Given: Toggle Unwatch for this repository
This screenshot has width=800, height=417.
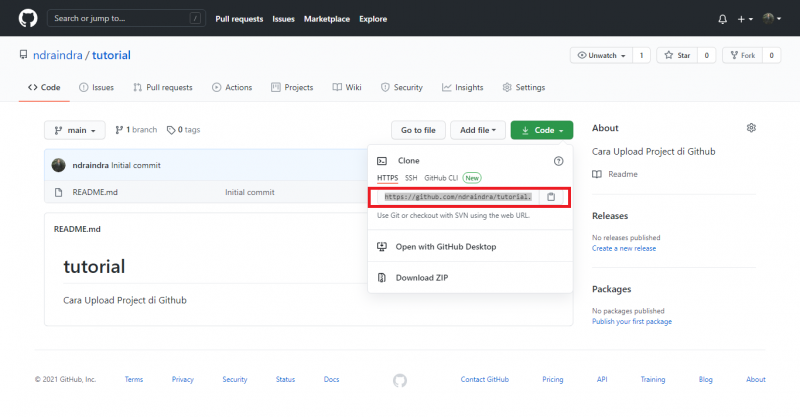Looking at the screenshot, I should click(600, 55).
